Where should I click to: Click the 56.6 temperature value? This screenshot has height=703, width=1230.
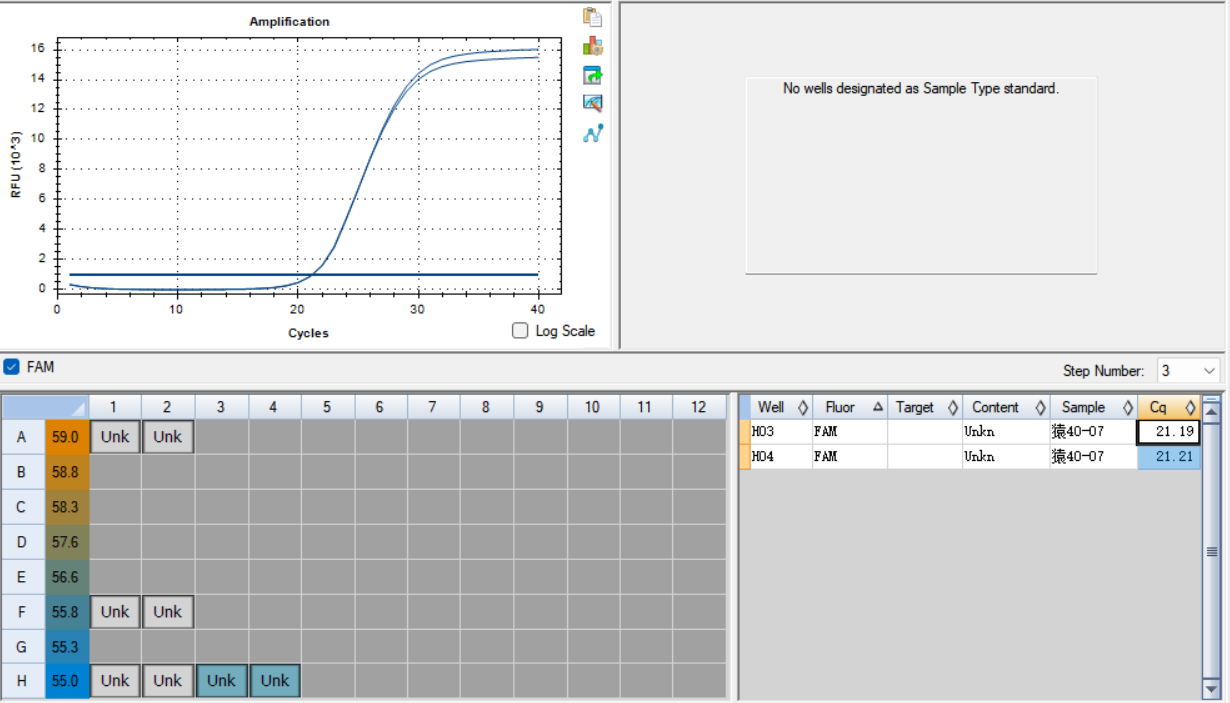67,577
